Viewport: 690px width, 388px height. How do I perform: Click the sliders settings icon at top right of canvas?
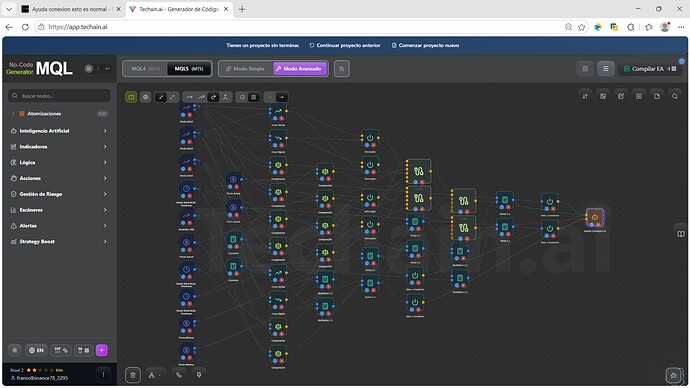tap(585, 96)
